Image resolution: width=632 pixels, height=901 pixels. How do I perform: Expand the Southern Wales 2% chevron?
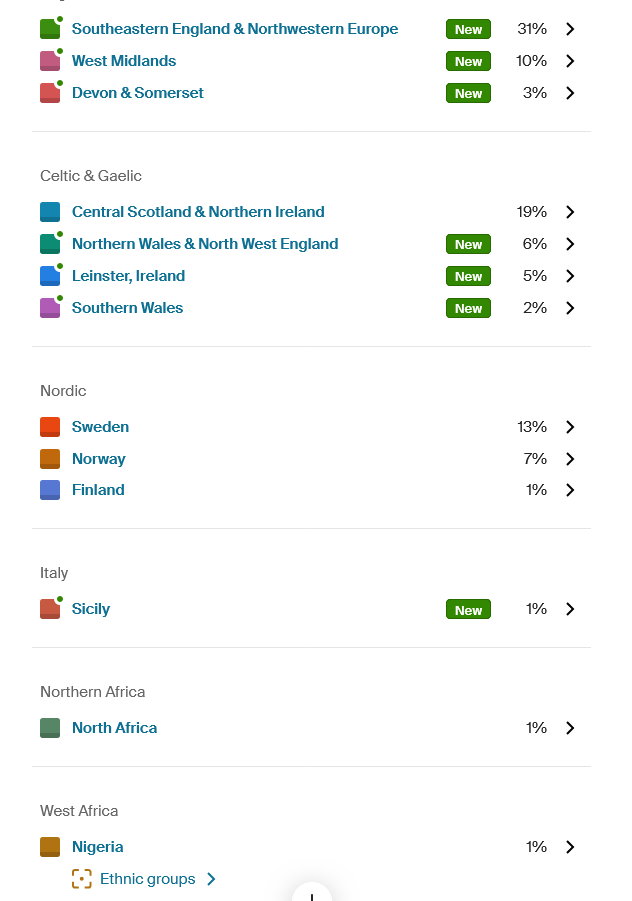[x=570, y=308]
